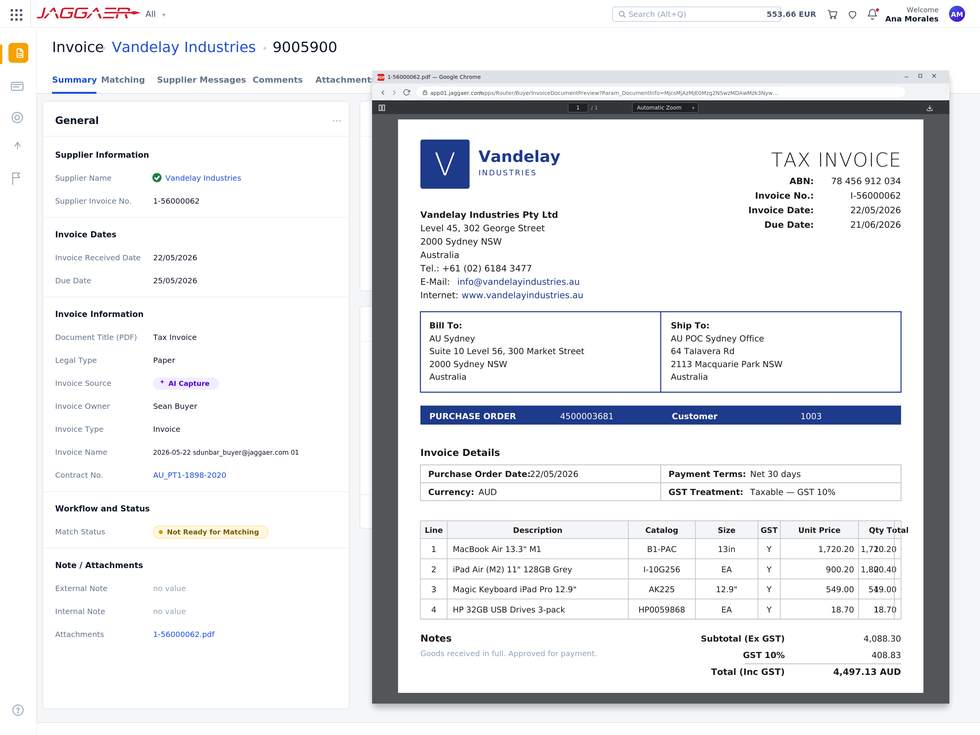Image resolution: width=980 pixels, height=735 pixels.
Task: Switch to the Supplier Messages tab
Action: click(201, 79)
